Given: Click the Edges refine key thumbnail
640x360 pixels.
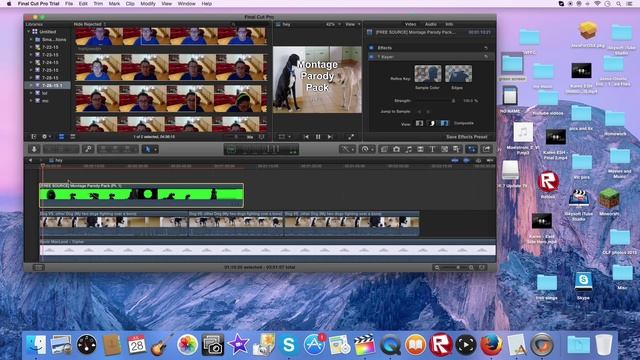Looking at the screenshot, I should (x=458, y=74).
